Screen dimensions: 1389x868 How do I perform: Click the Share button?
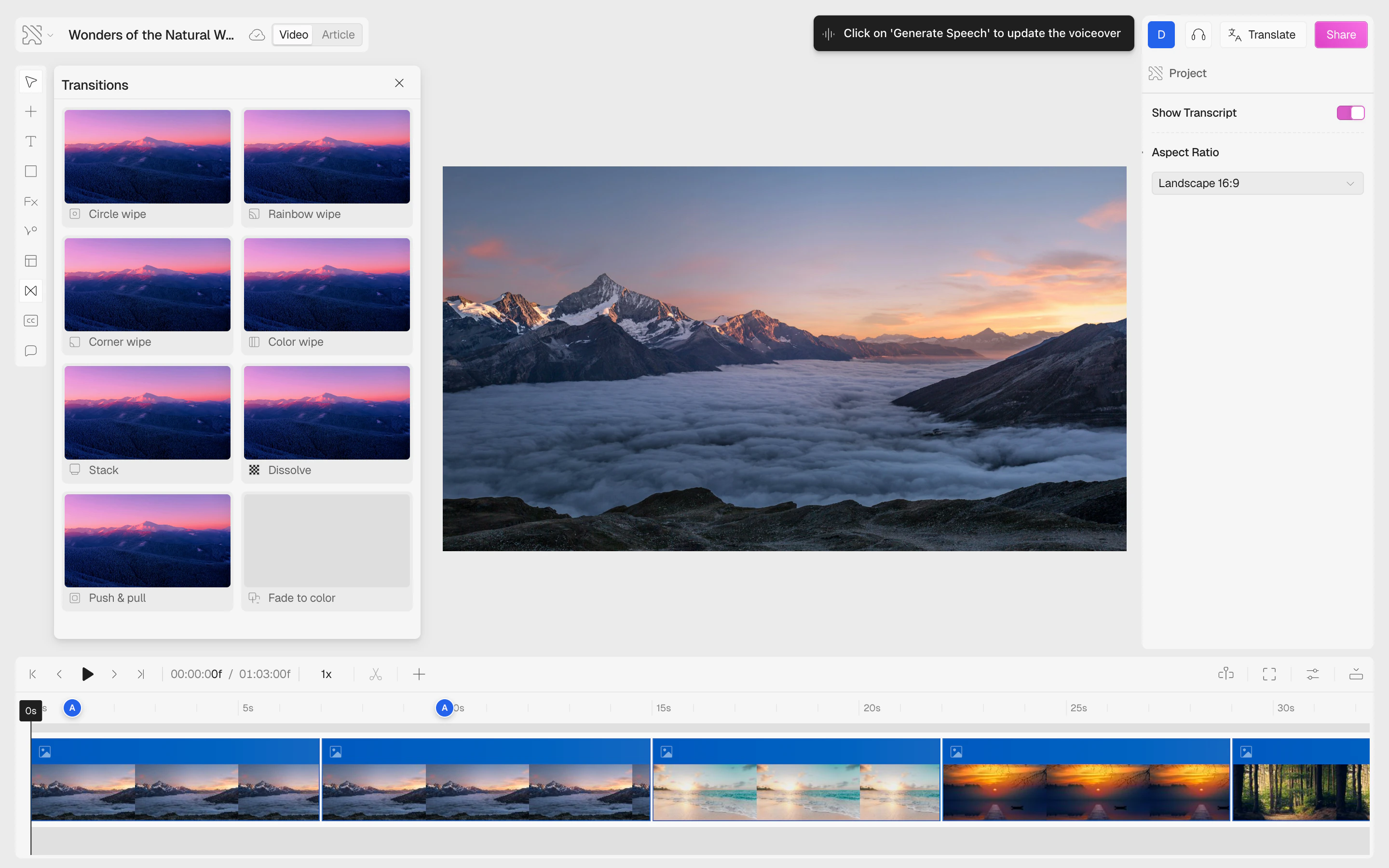1340,34
